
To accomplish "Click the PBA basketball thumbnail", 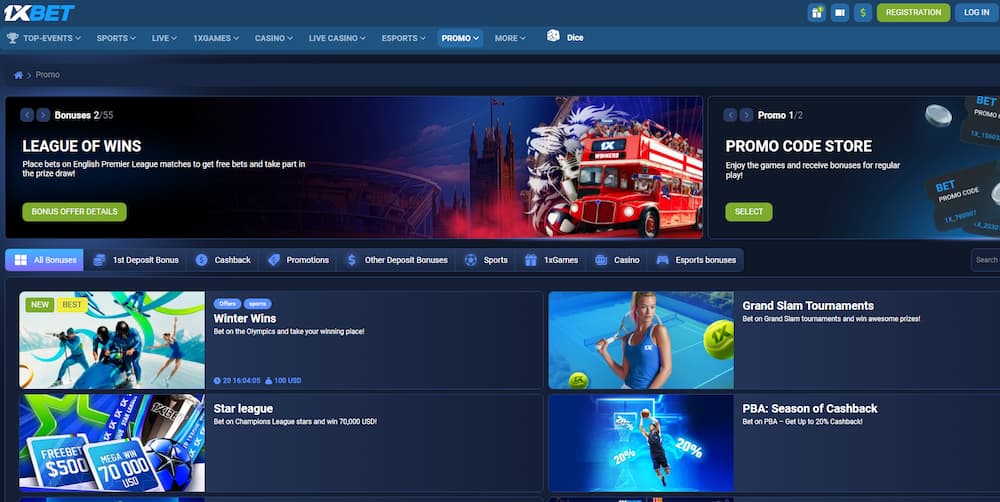I will pos(641,443).
